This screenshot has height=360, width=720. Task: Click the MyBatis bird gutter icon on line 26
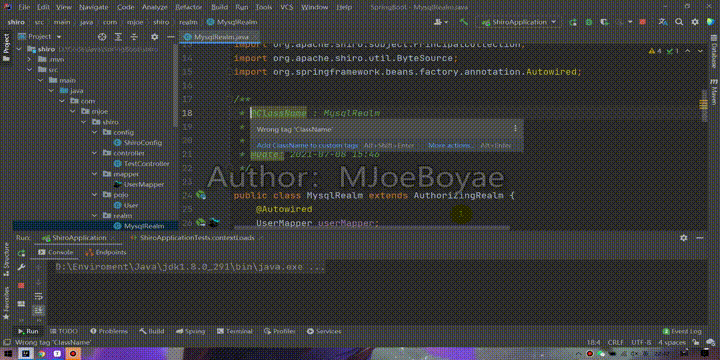[x=214, y=223]
